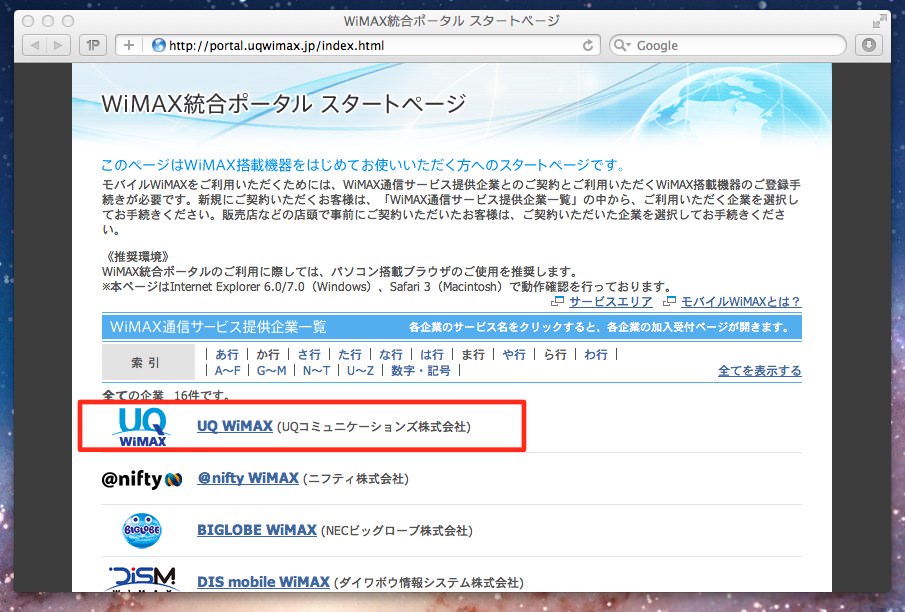Click the globe site icon in address bar
Screen dimensions: 905x612
158,45
